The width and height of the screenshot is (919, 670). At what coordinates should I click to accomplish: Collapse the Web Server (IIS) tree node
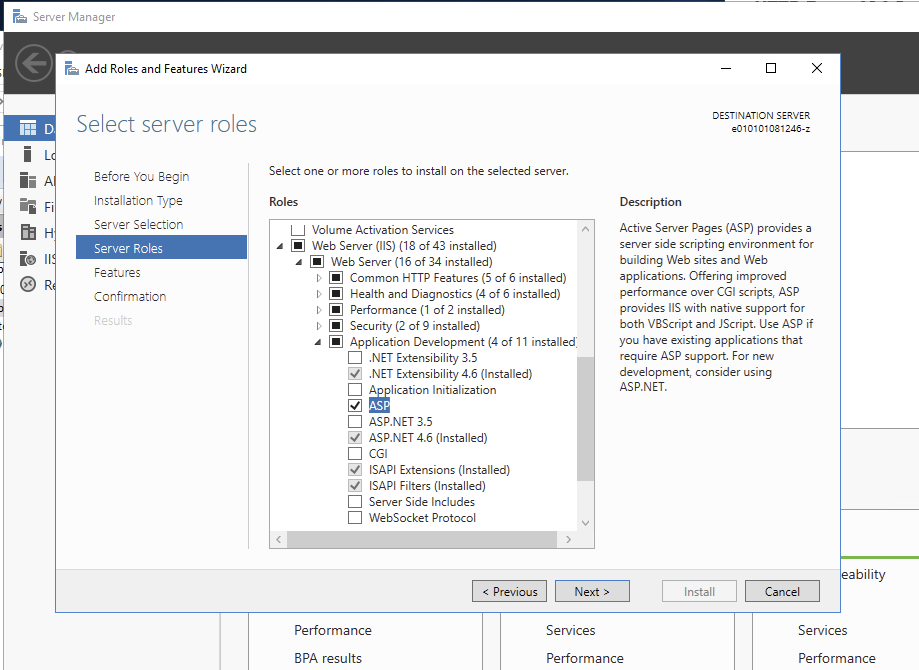(x=280, y=246)
